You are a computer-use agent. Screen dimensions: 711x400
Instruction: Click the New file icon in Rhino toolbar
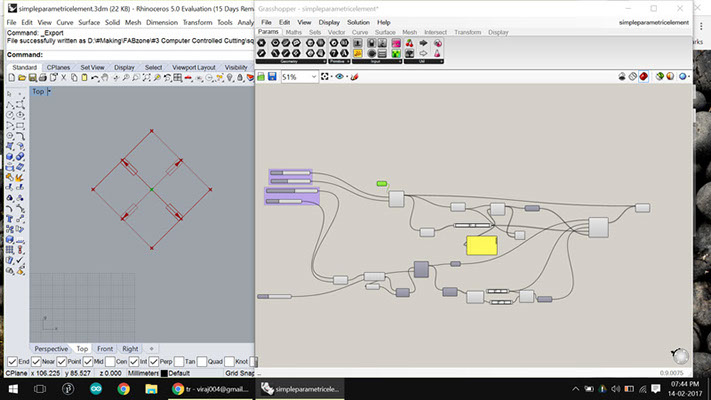click(x=12, y=78)
